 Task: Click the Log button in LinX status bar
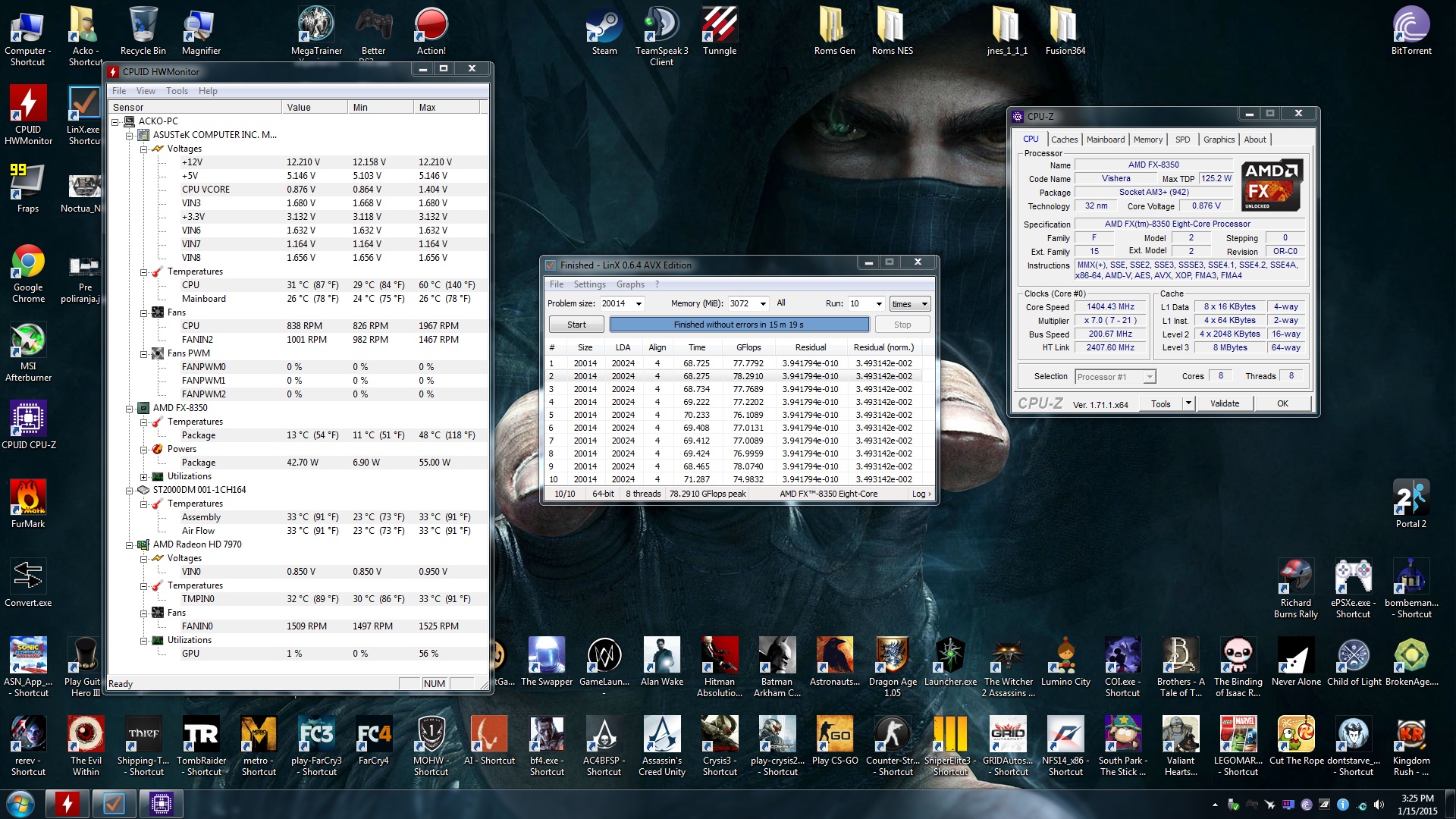pos(921,494)
